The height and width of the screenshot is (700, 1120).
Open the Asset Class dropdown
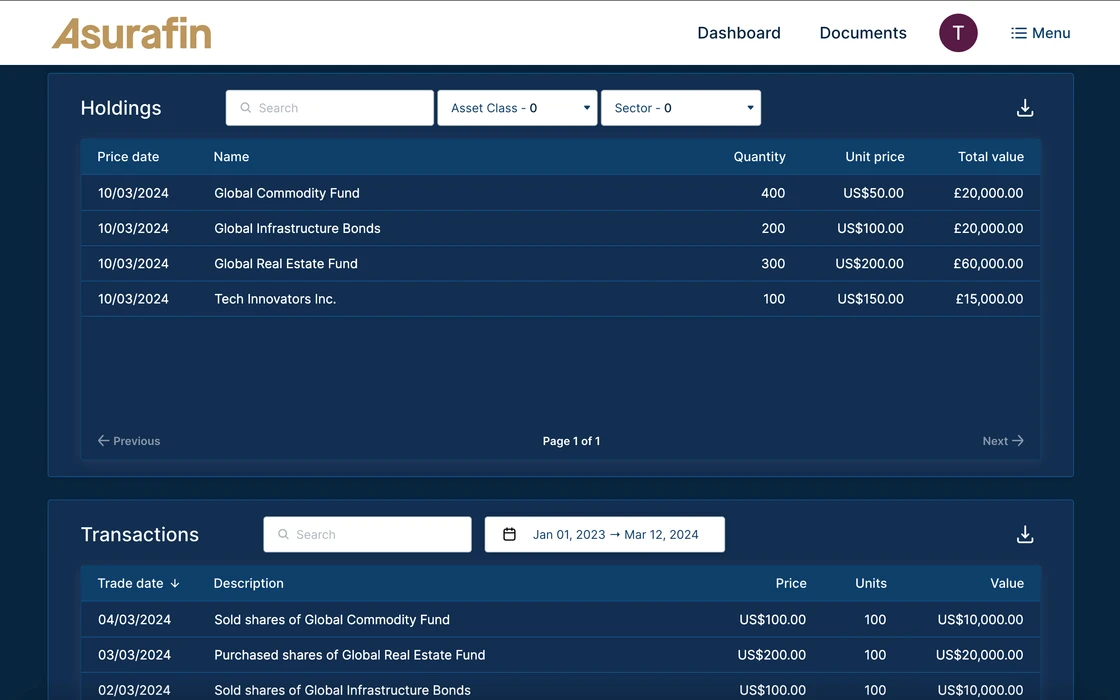[x=517, y=108]
